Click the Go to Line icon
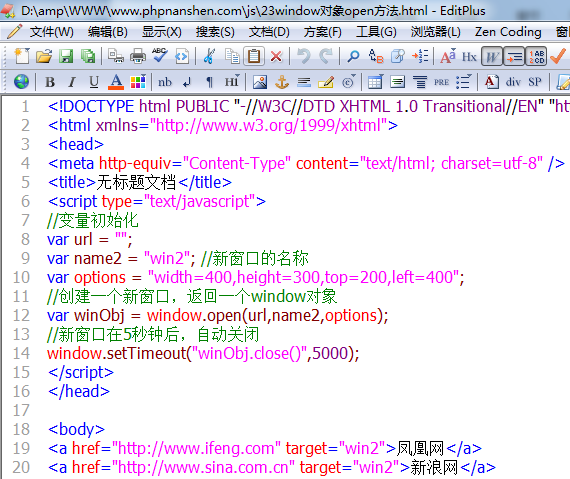Viewport: 570px width, 479px height. (x=420, y=56)
